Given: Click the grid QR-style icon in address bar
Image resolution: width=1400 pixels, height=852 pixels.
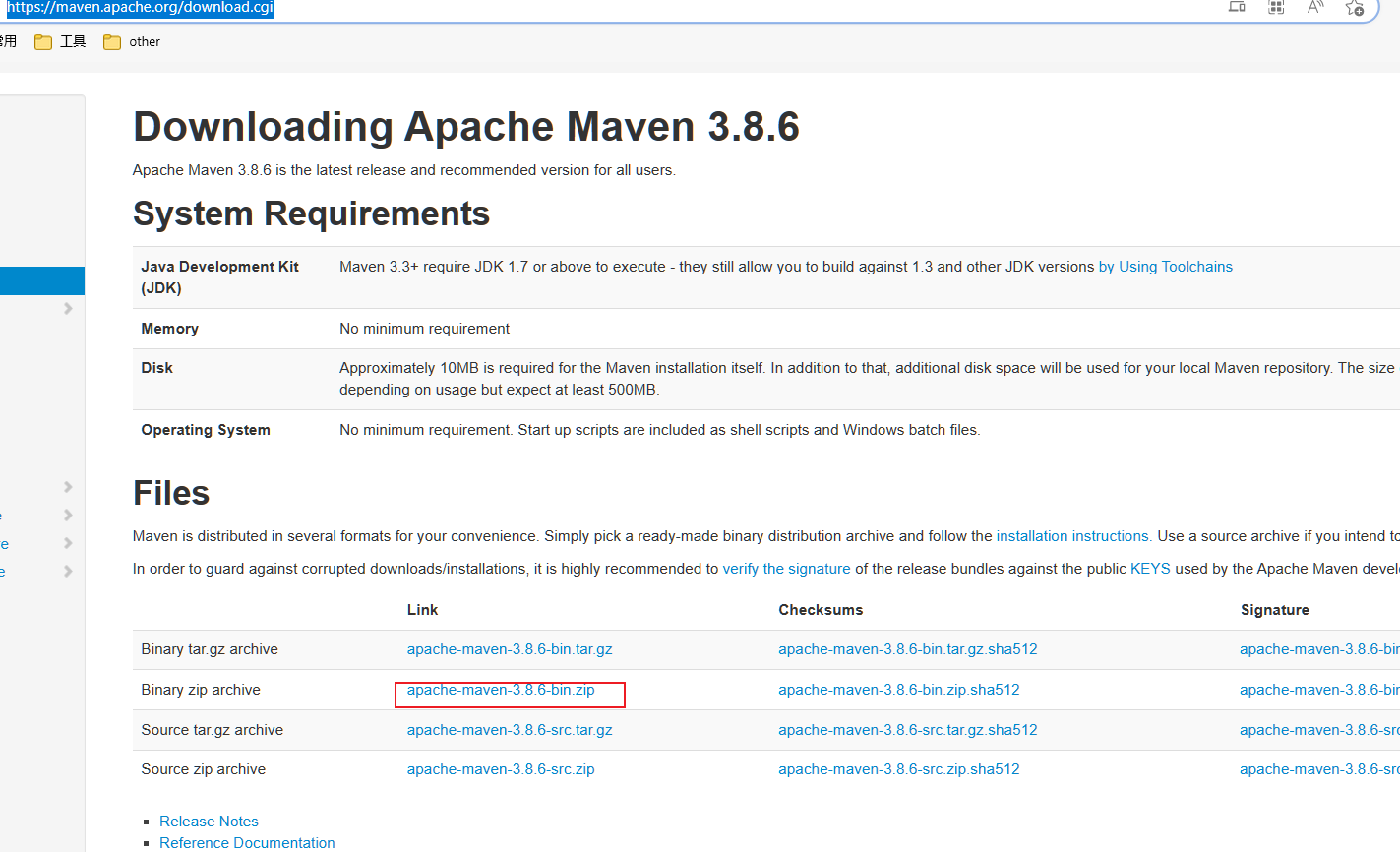Looking at the screenshot, I should [x=1276, y=7].
